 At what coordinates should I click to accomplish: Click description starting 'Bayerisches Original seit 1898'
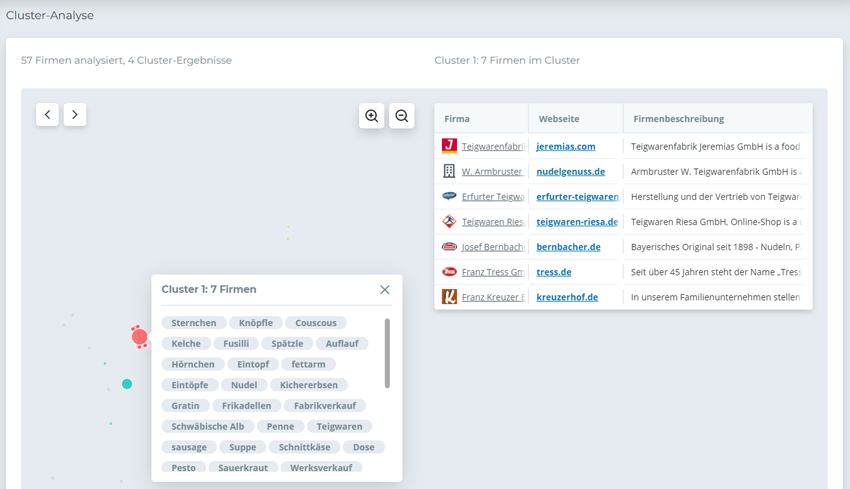point(716,247)
